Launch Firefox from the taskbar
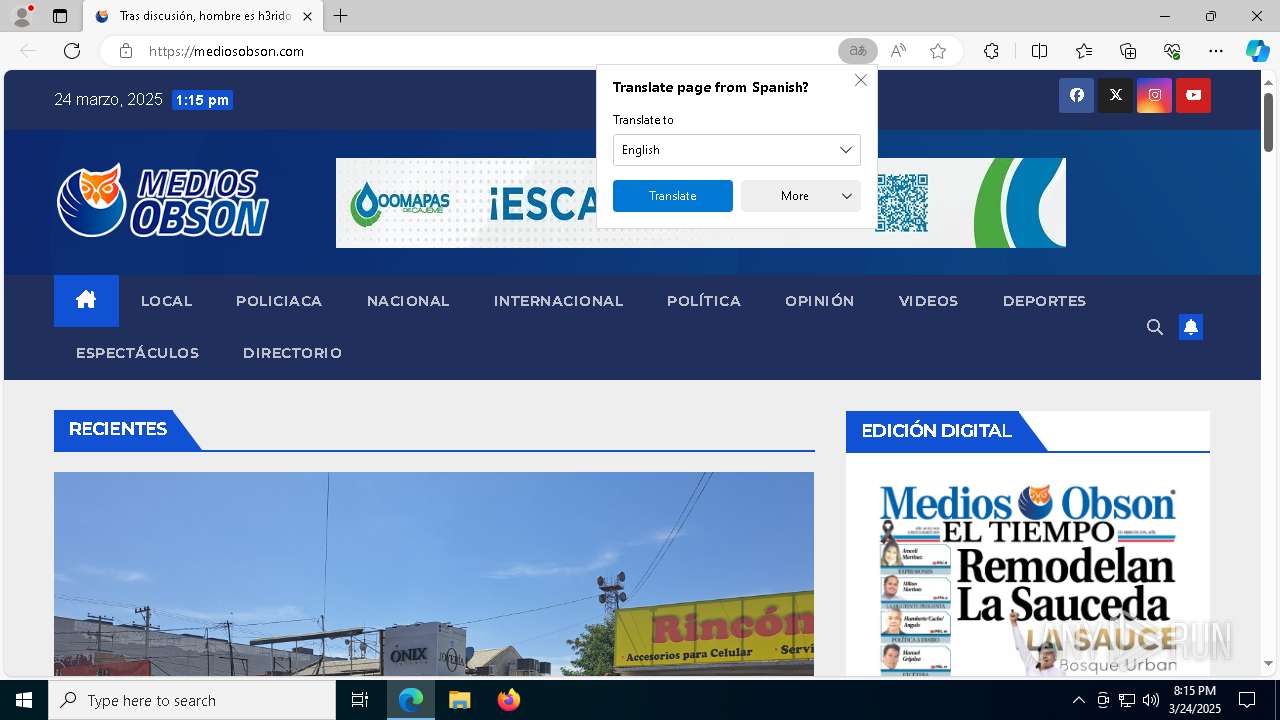The image size is (1280, 720). click(509, 700)
